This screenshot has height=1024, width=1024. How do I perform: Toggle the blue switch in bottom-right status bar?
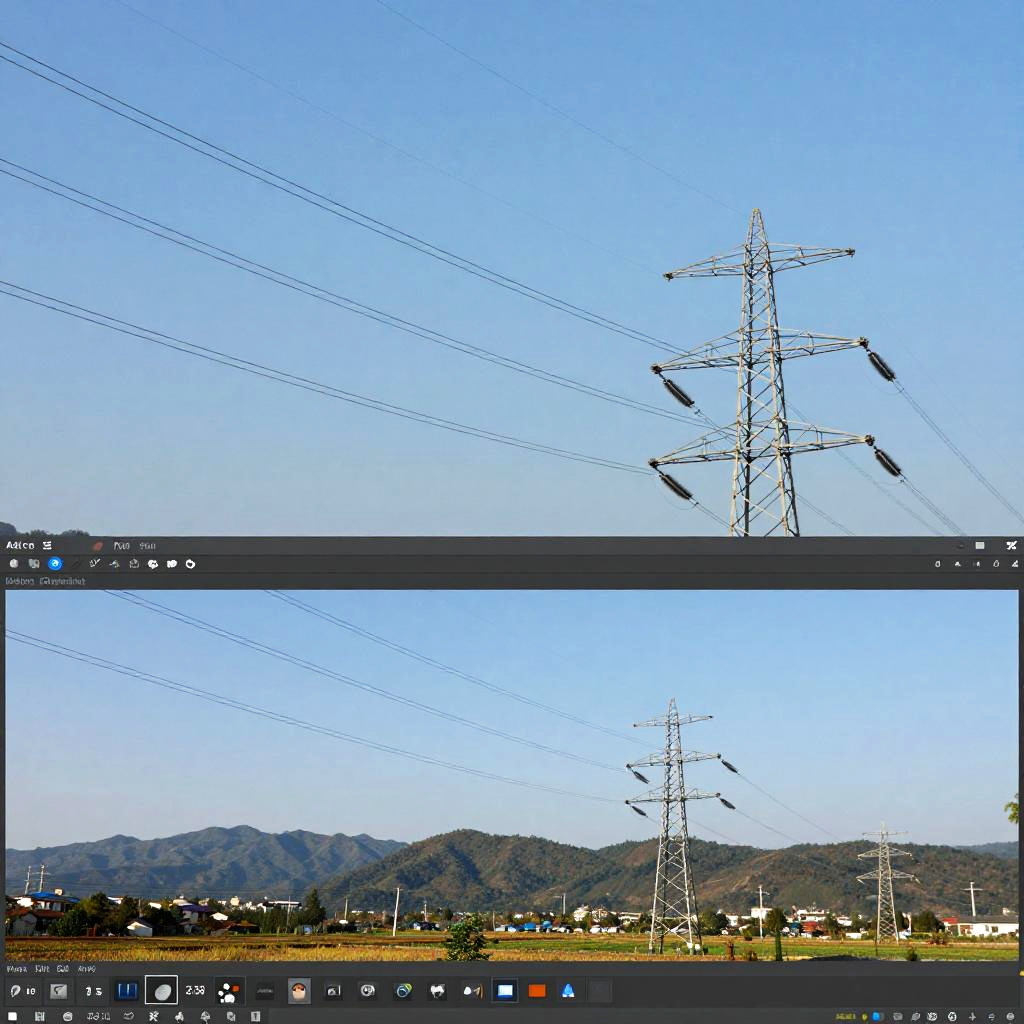point(876,1016)
